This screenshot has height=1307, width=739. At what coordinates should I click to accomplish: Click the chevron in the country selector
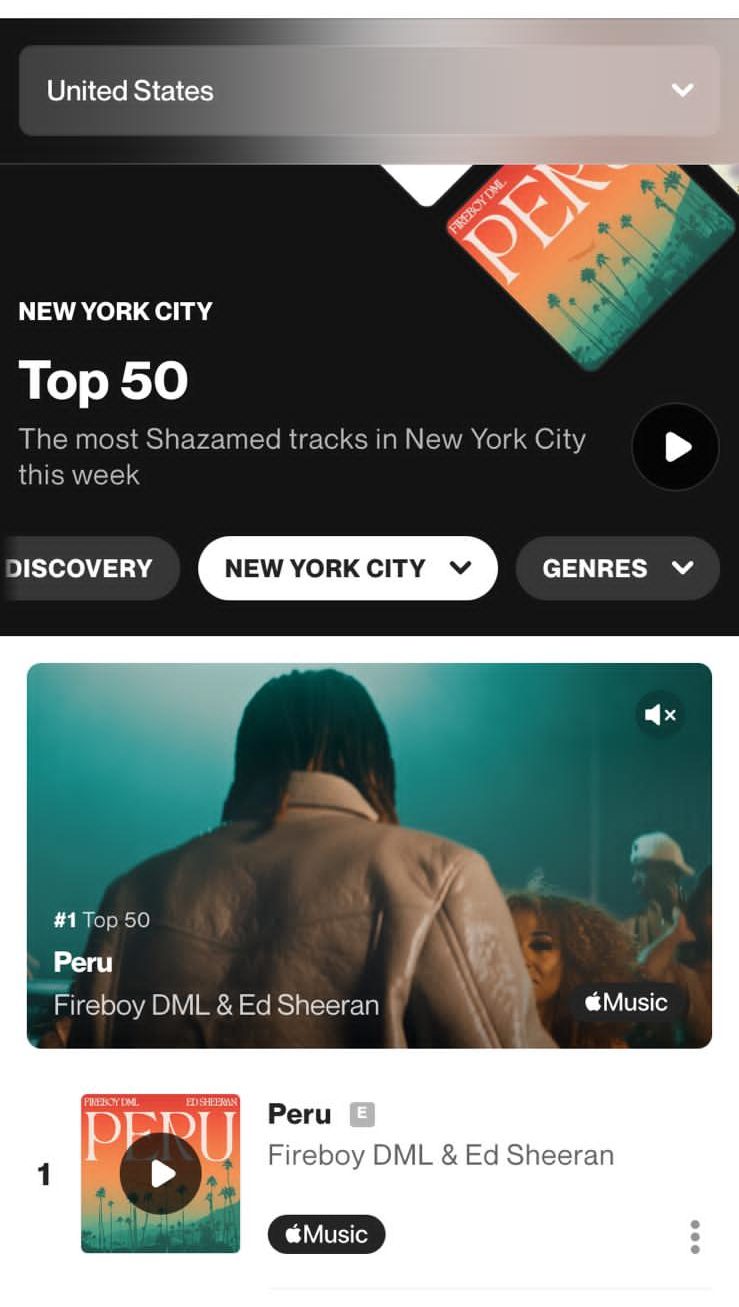pyautogui.click(x=683, y=90)
